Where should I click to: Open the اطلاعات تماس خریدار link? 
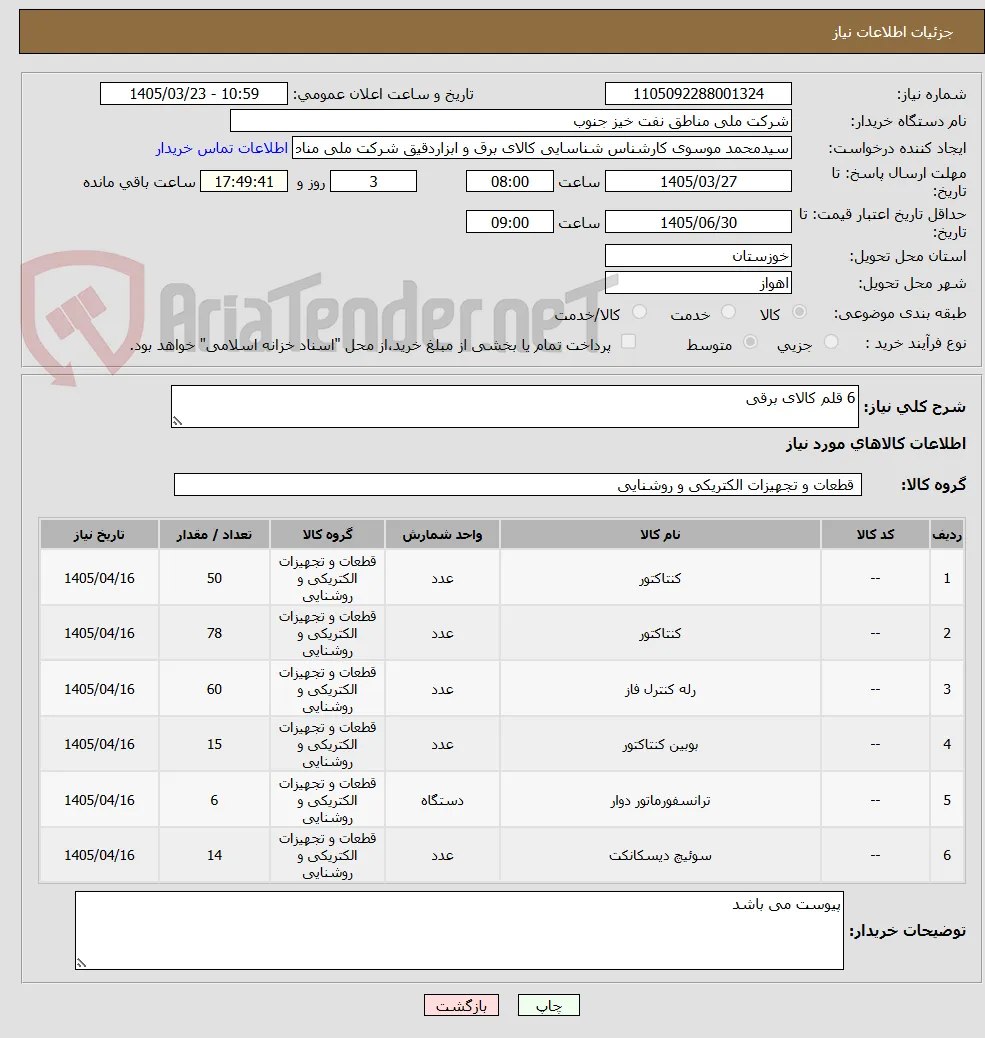coord(222,148)
